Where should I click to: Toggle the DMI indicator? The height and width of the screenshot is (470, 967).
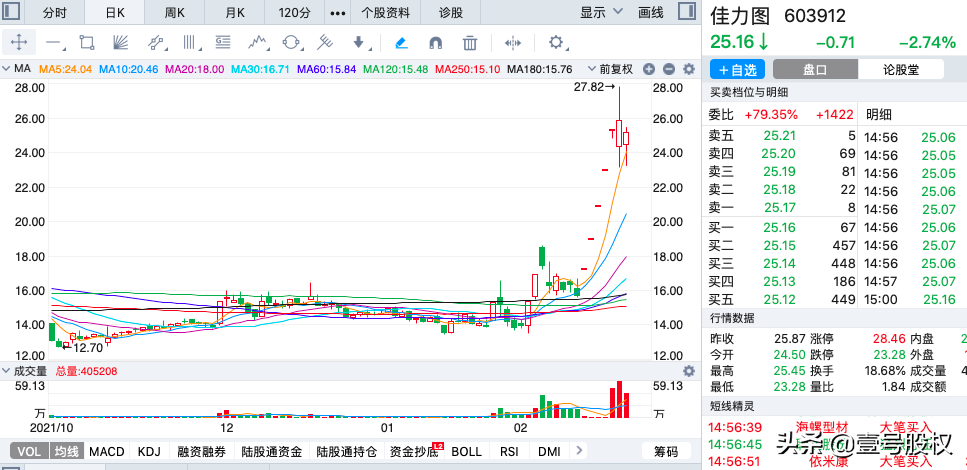pyautogui.click(x=549, y=451)
